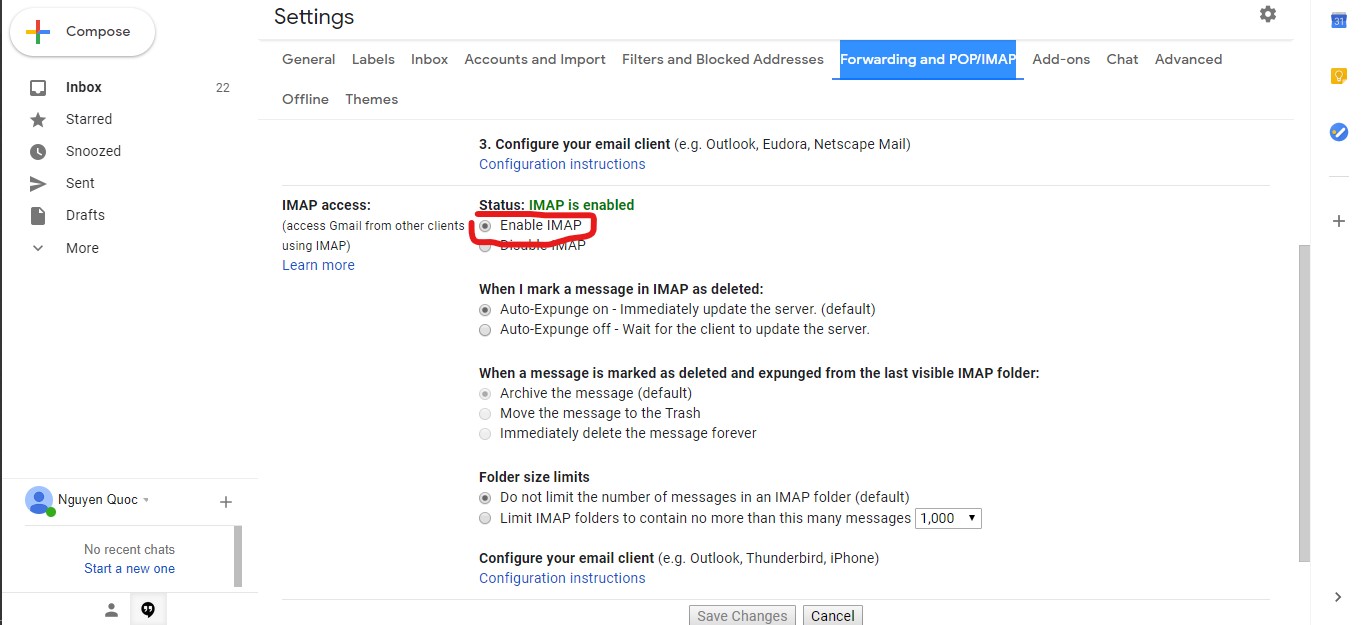Select the contacts person icon at bottom

click(110, 608)
